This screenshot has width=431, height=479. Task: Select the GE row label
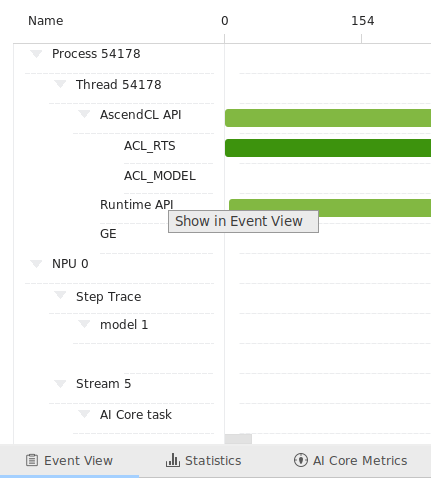coord(108,234)
